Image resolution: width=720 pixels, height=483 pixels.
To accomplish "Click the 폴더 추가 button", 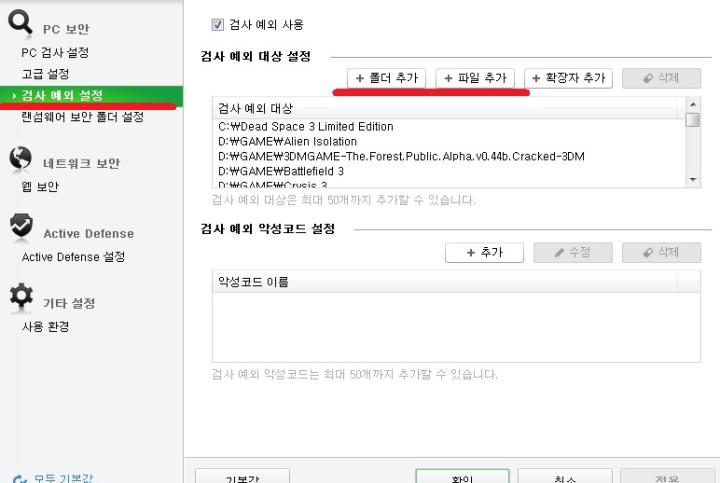I will point(387,78).
